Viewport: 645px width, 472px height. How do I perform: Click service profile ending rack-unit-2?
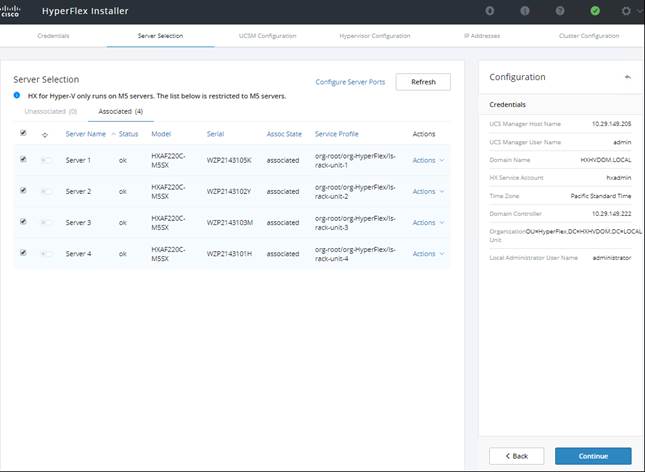tap(355, 192)
